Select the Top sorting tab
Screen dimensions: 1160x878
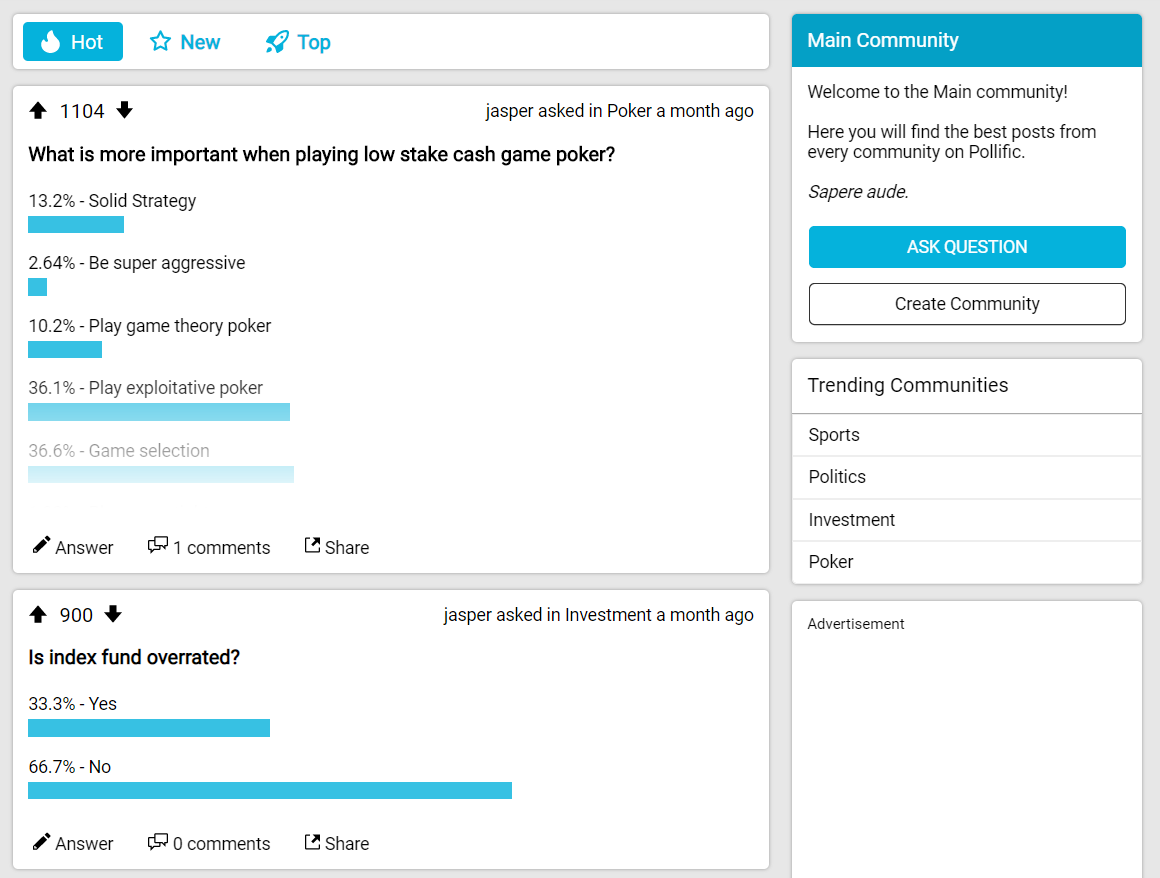(x=298, y=42)
